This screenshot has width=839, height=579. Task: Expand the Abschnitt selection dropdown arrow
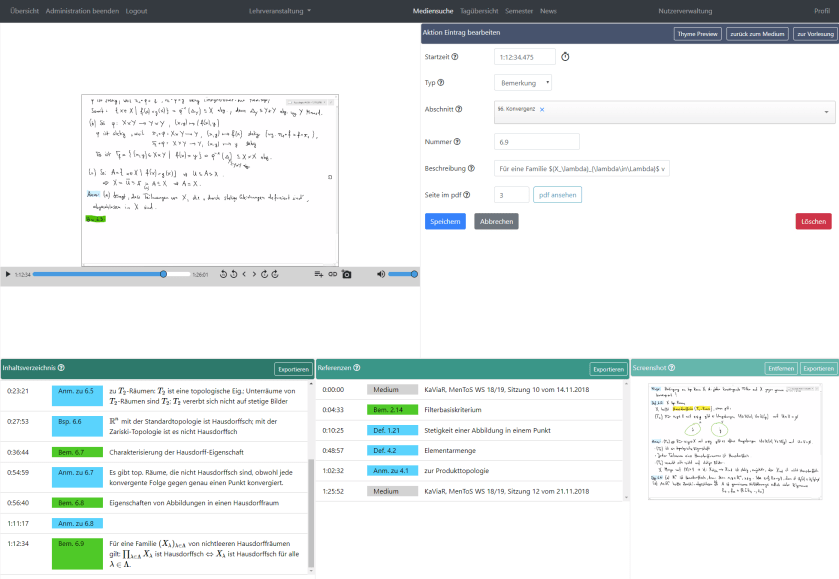click(x=826, y=112)
